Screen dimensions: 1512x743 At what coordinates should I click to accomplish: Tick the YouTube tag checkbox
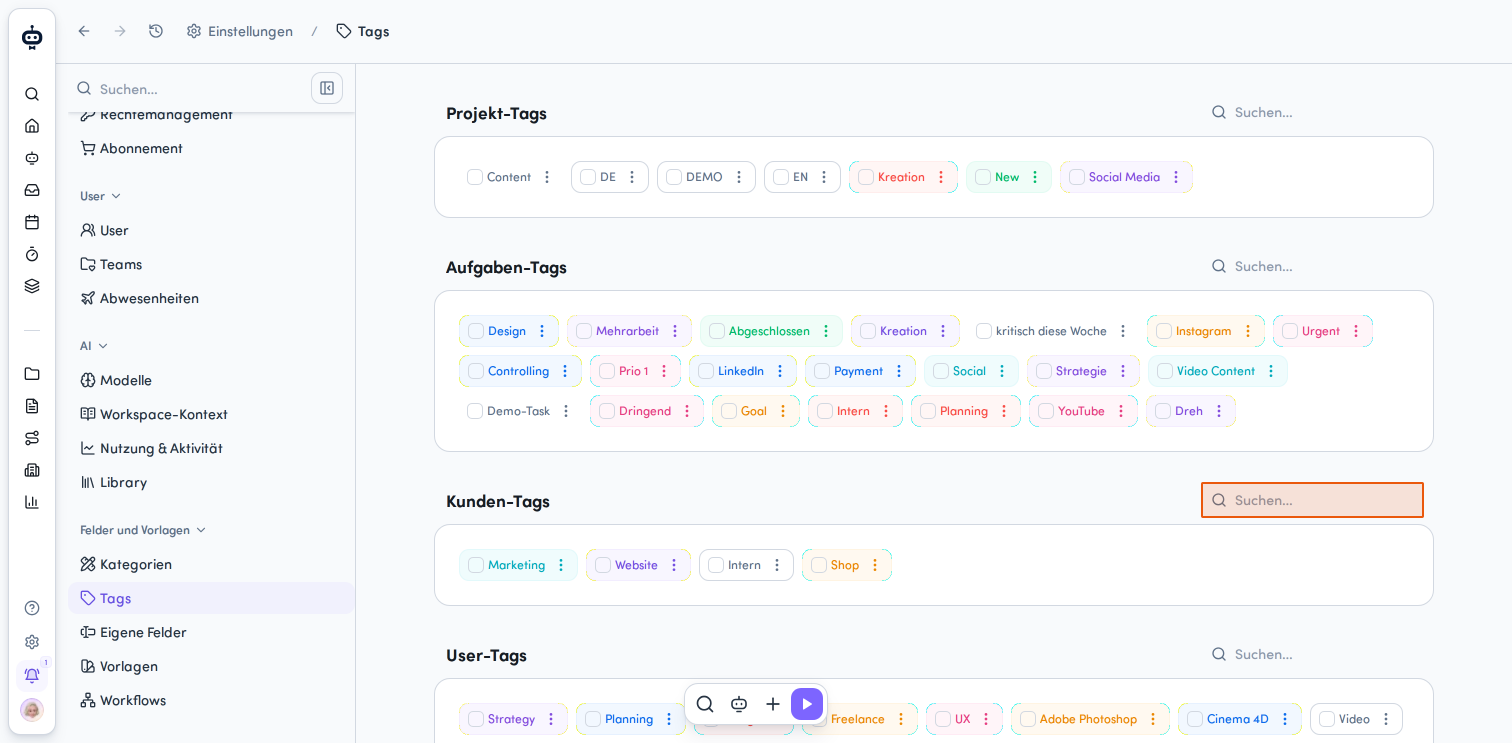pos(1046,411)
